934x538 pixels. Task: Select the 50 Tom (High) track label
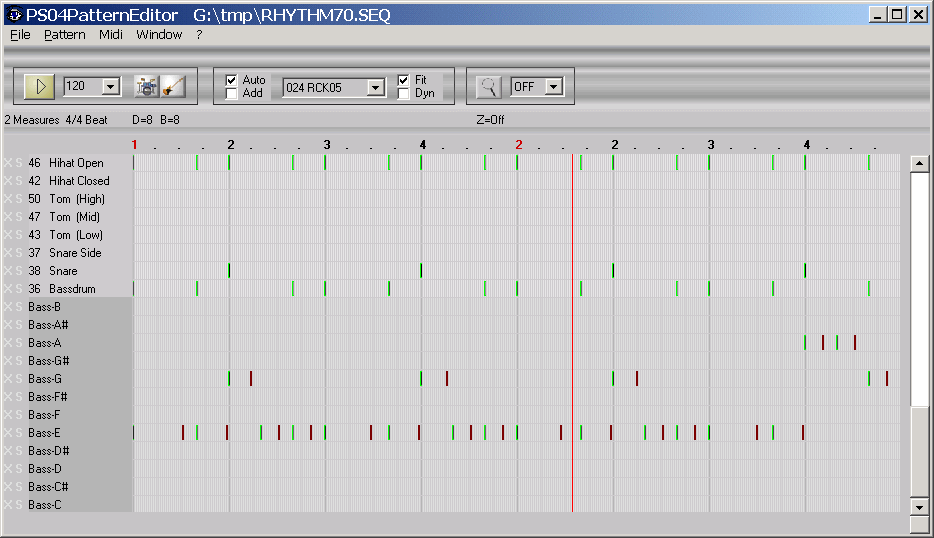[67, 198]
